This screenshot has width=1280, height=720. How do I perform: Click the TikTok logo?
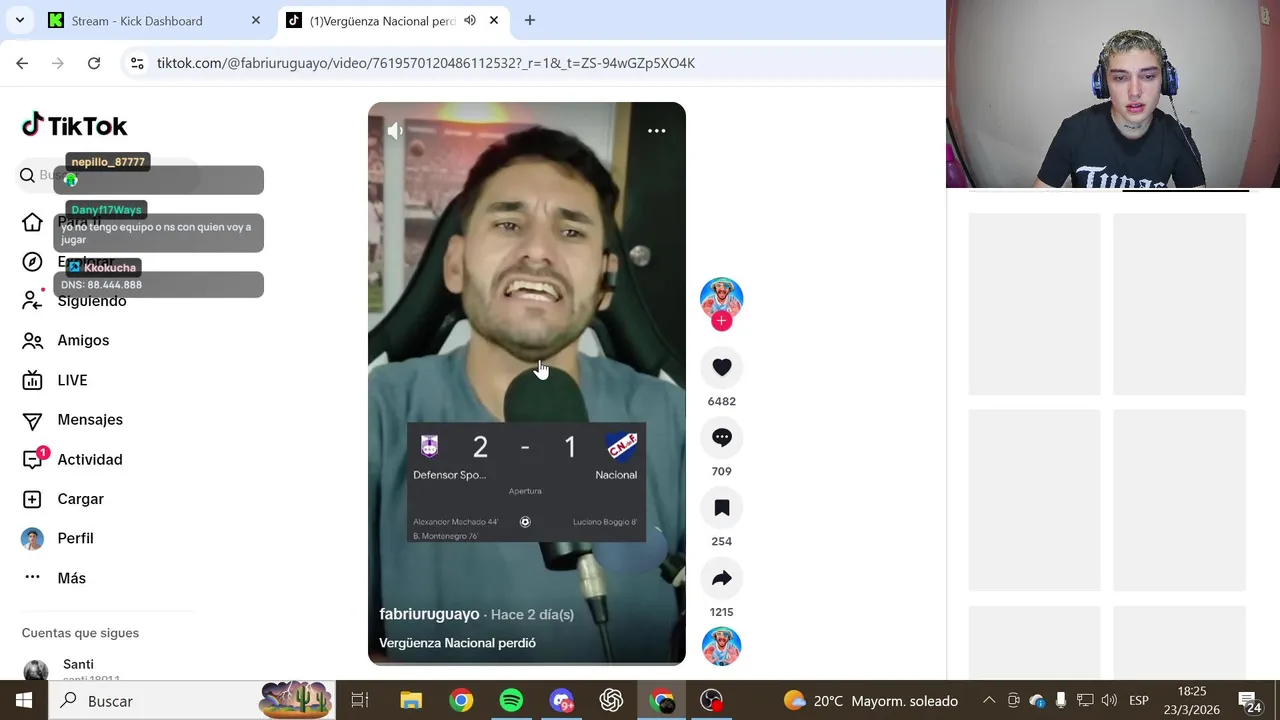click(74, 125)
